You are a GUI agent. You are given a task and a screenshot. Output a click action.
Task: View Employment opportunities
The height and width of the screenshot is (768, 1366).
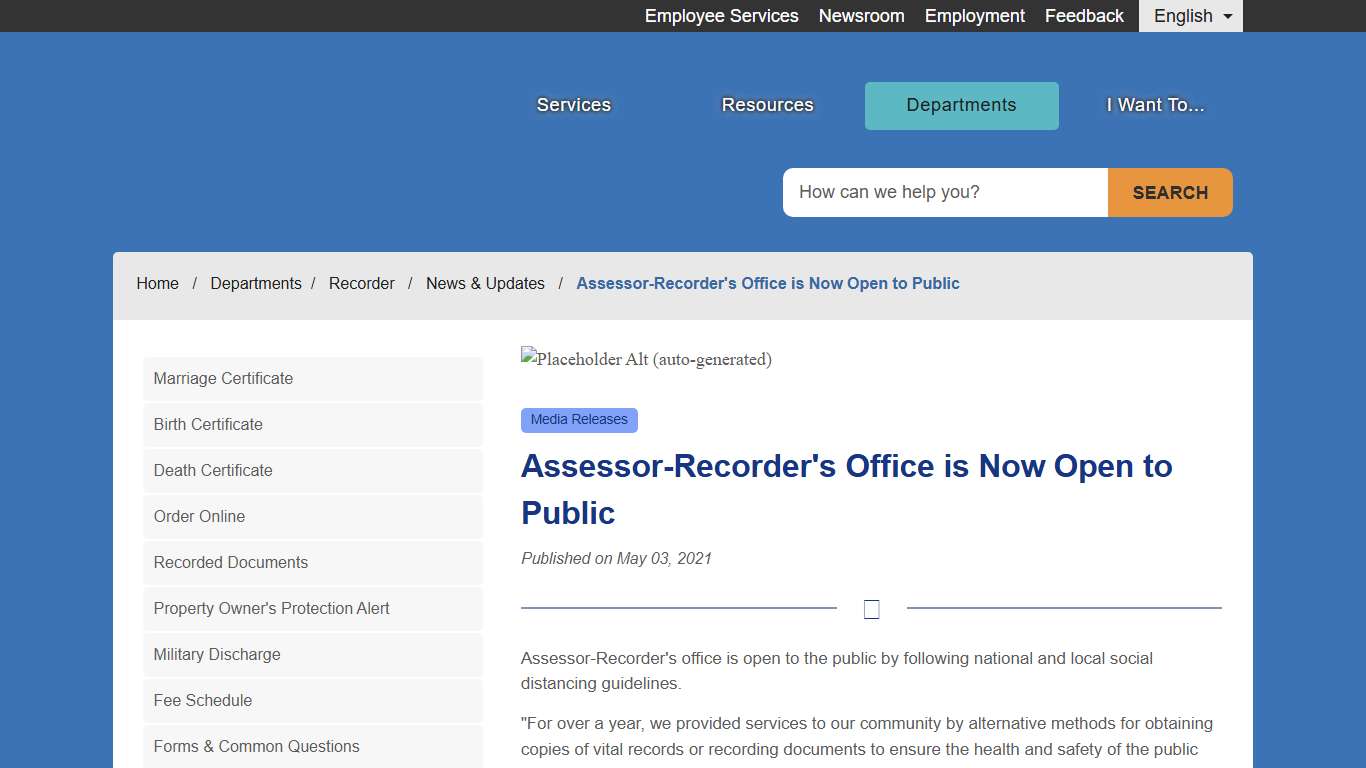(x=975, y=15)
